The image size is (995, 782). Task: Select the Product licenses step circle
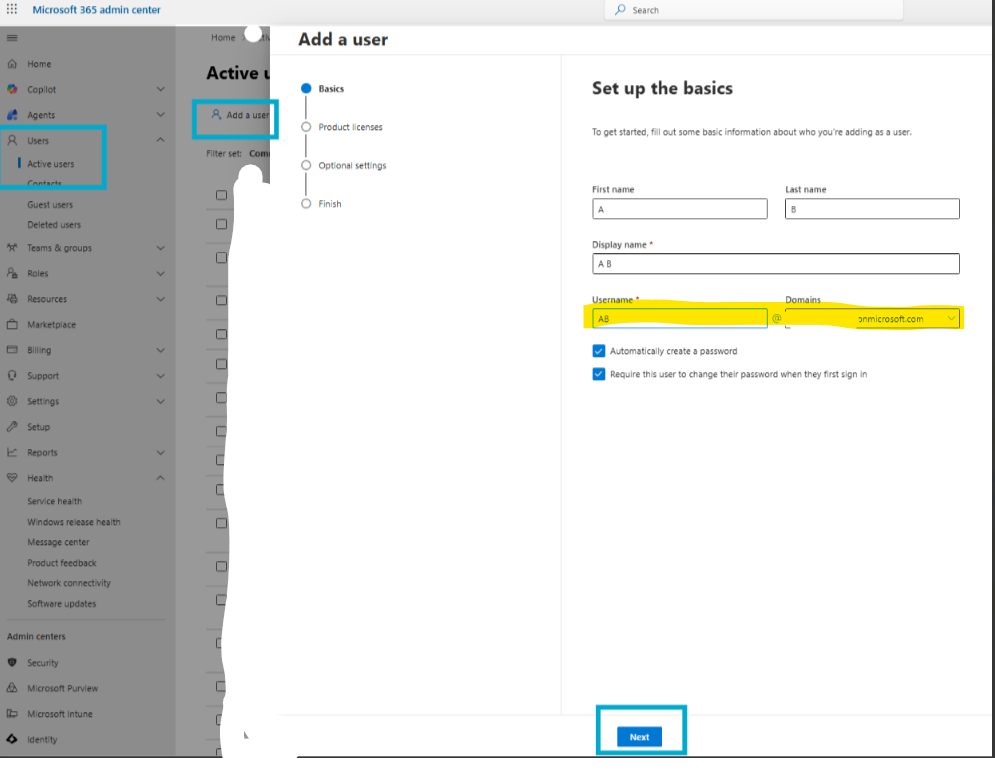[x=306, y=127]
